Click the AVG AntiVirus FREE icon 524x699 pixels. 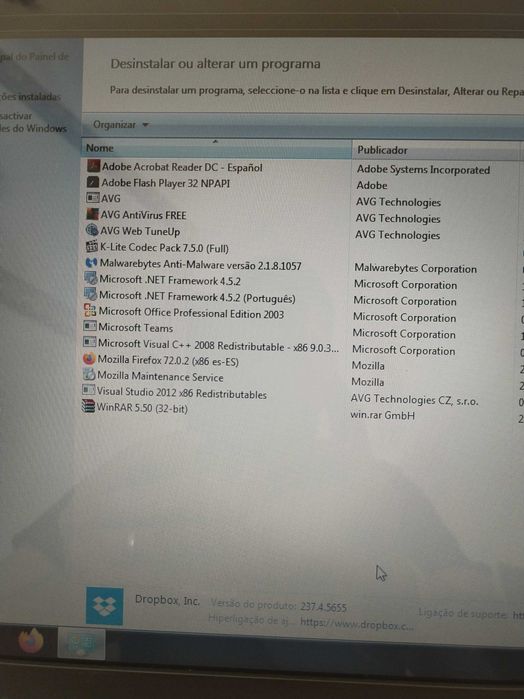pos(92,214)
